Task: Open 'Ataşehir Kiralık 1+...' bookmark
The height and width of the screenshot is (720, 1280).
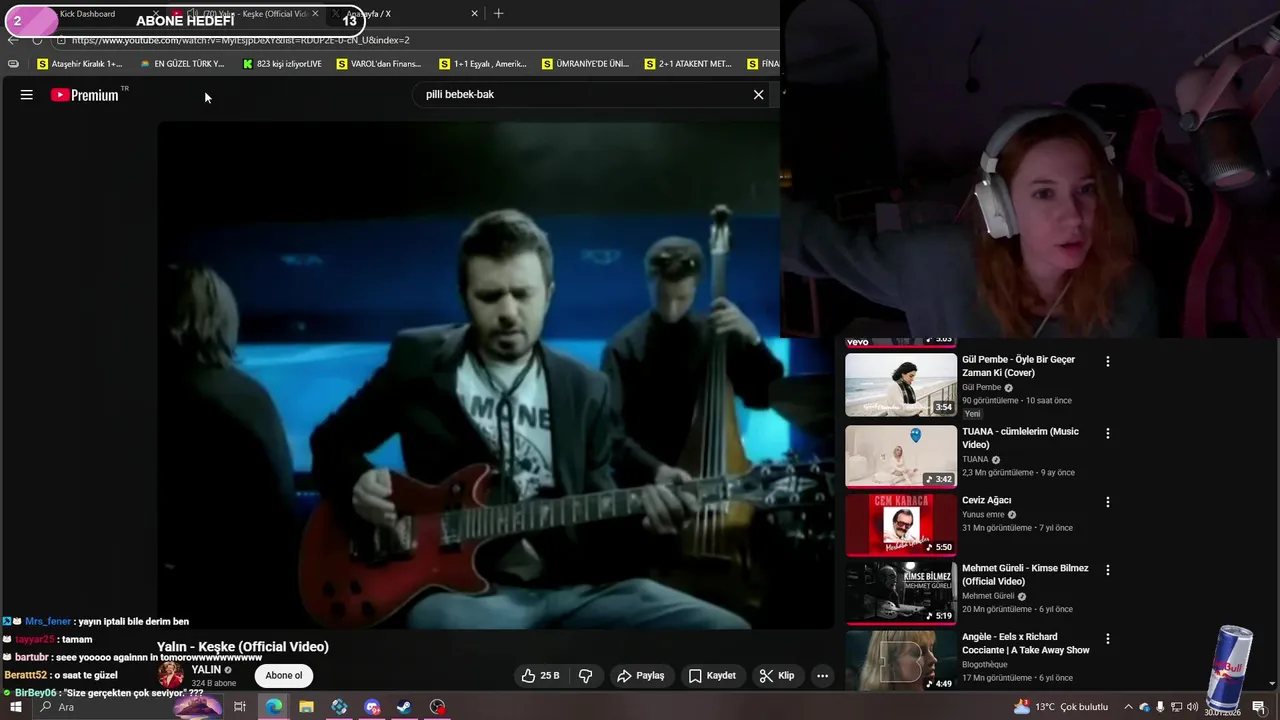Action: click(79, 64)
